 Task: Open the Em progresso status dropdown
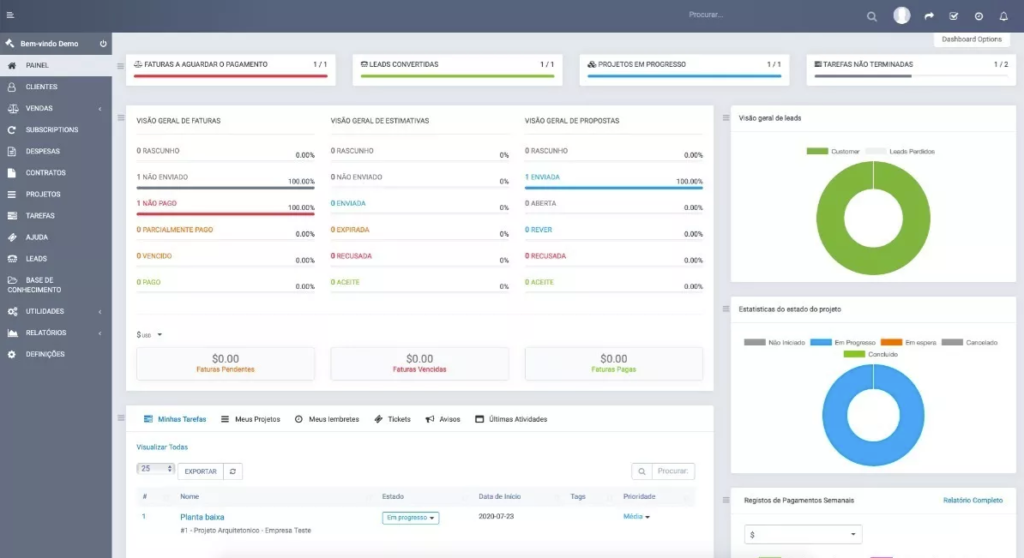tap(410, 518)
